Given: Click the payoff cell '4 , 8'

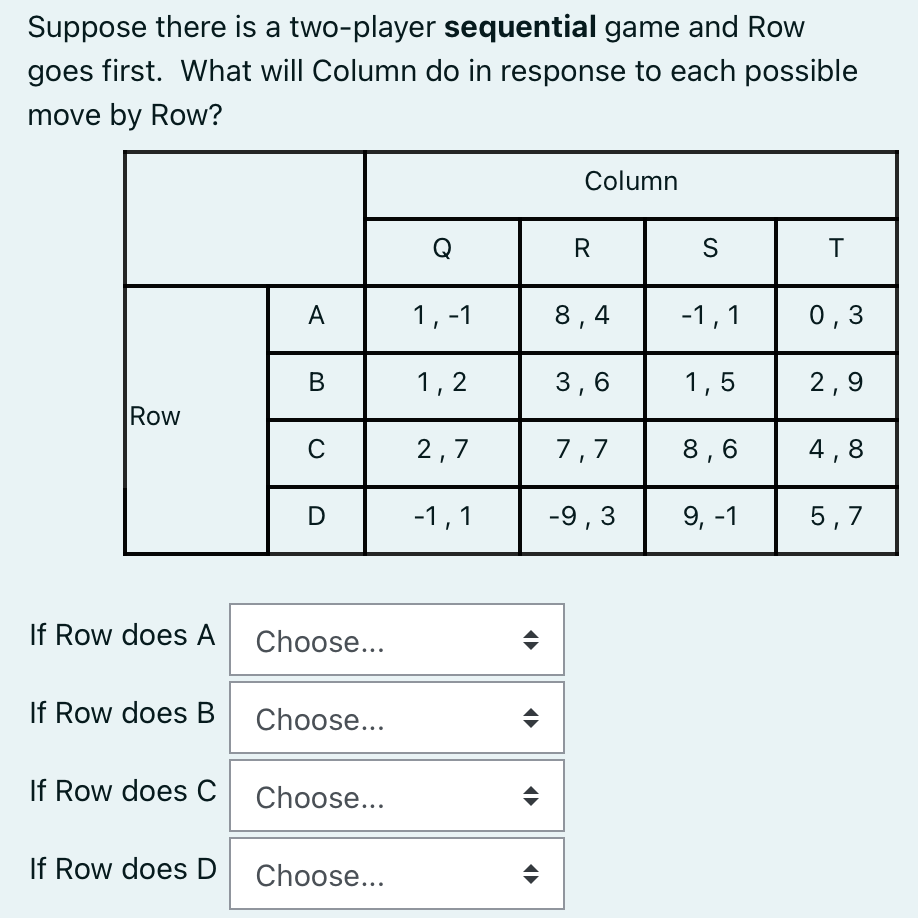Looking at the screenshot, I should pos(836,453).
